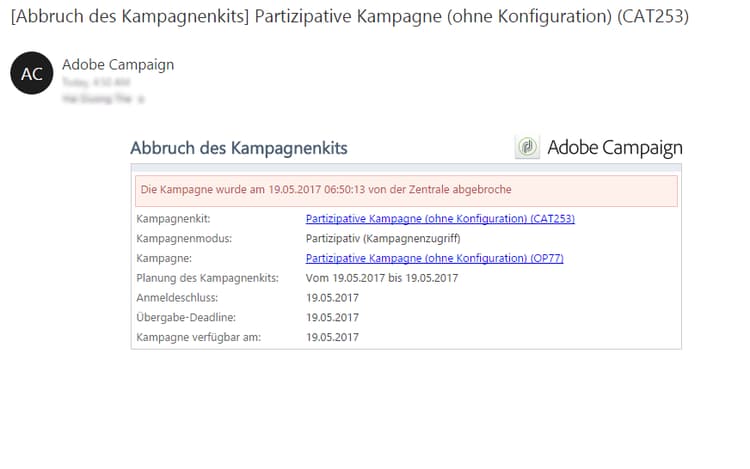Click the Übergabe-Deadline date value
750x469 pixels.
pos(332,317)
